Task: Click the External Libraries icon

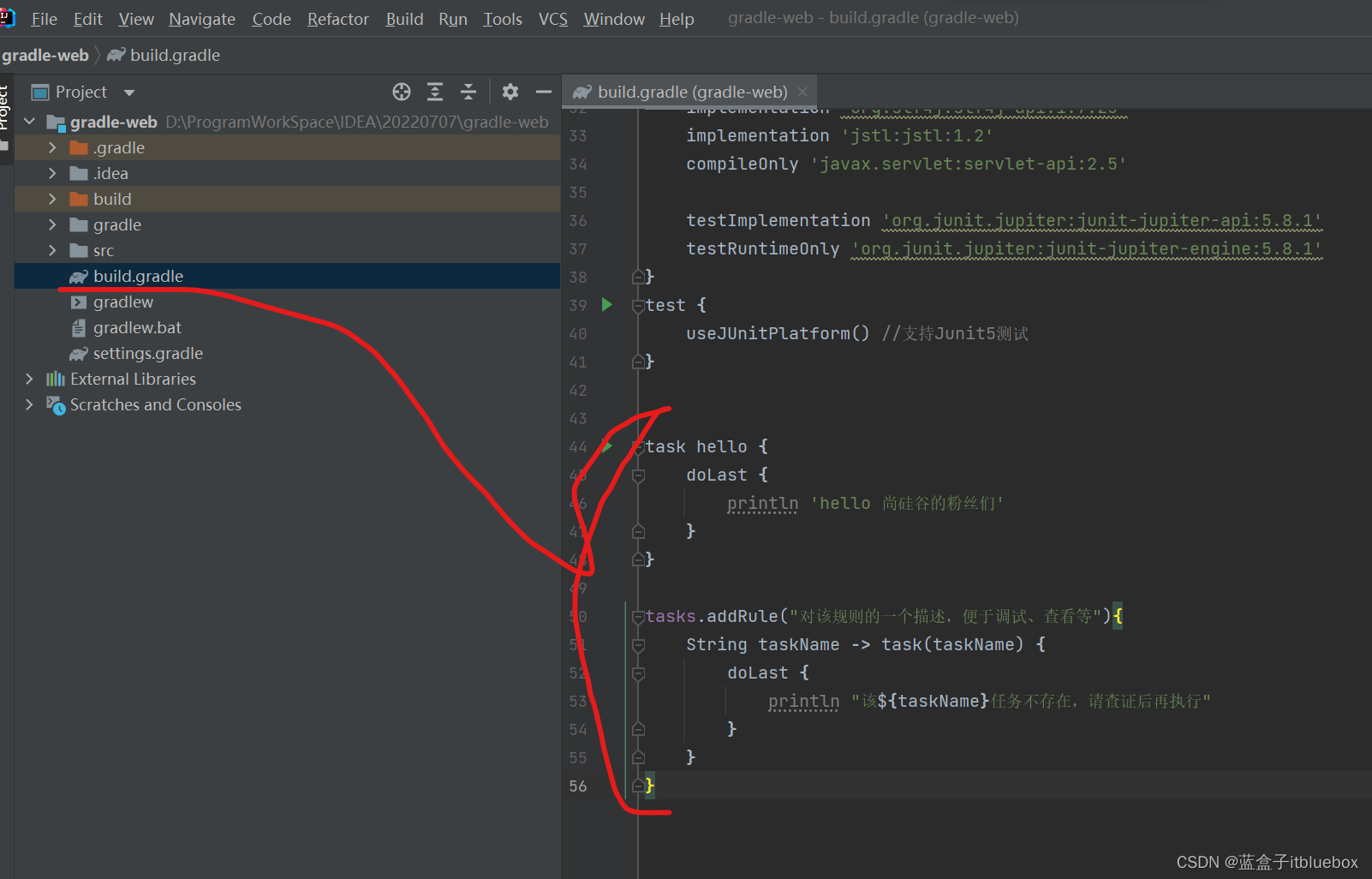Action: point(56,379)
